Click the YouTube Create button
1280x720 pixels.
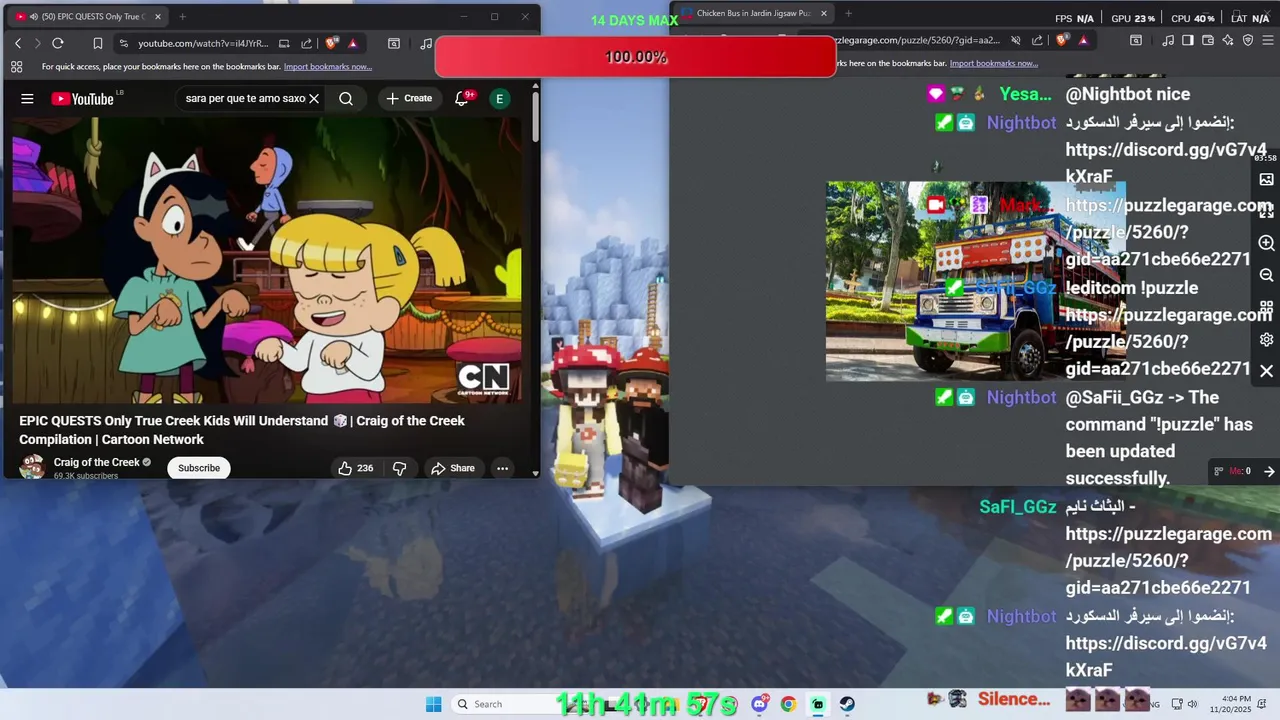tap(409, 98)
